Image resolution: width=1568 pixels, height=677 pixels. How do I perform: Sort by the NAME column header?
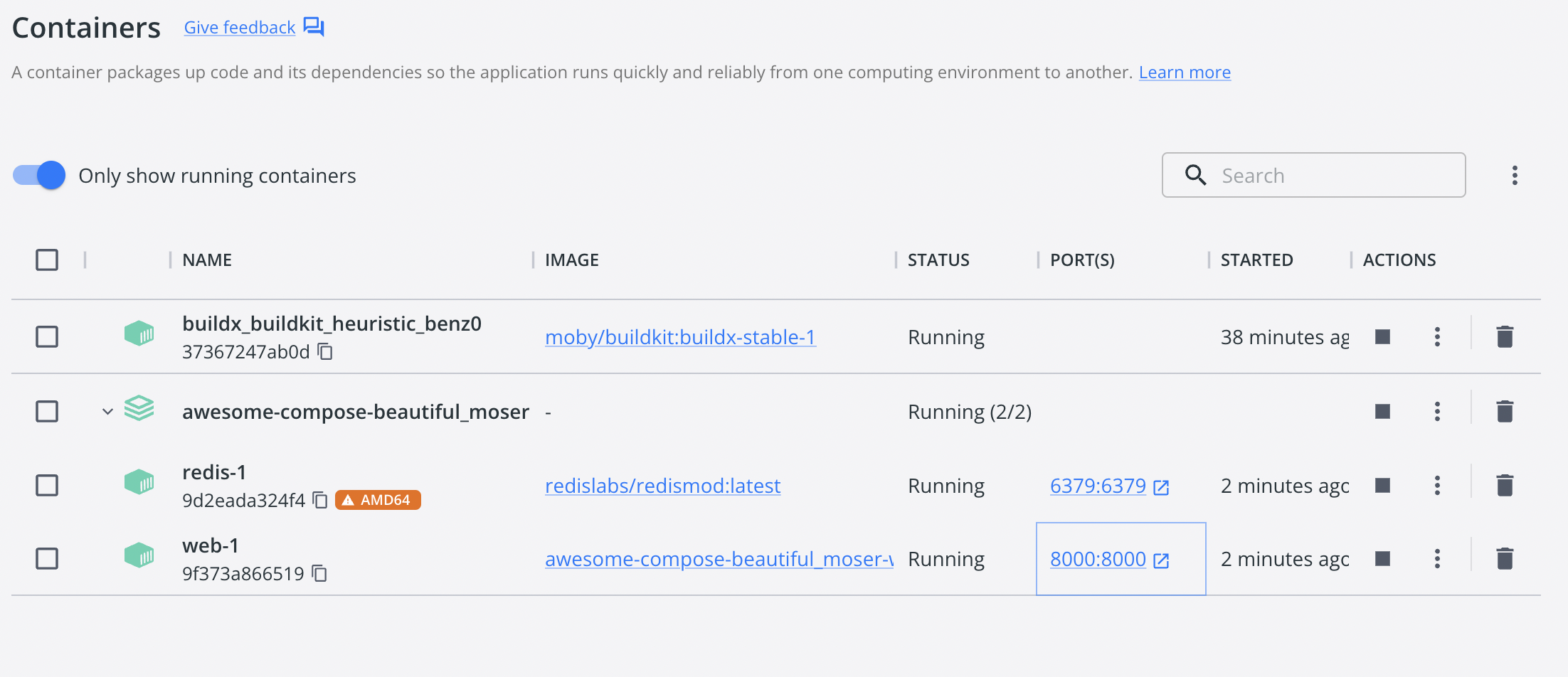[x=207, y=260]
